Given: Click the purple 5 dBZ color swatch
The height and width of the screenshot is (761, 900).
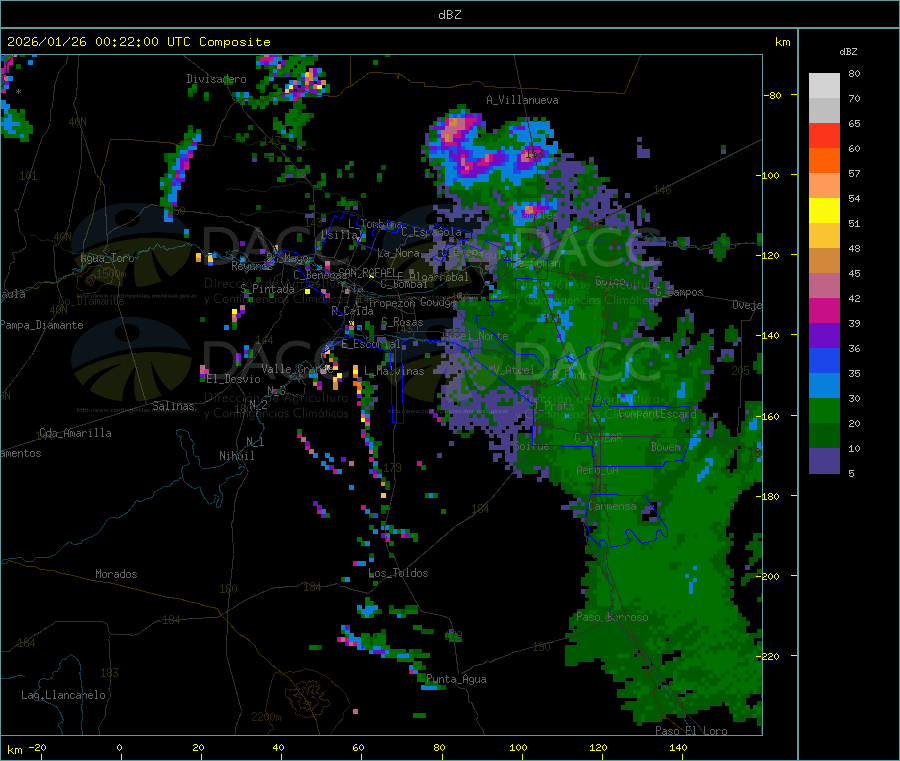Looking at the screenshot, I should [x=824, y=461].
